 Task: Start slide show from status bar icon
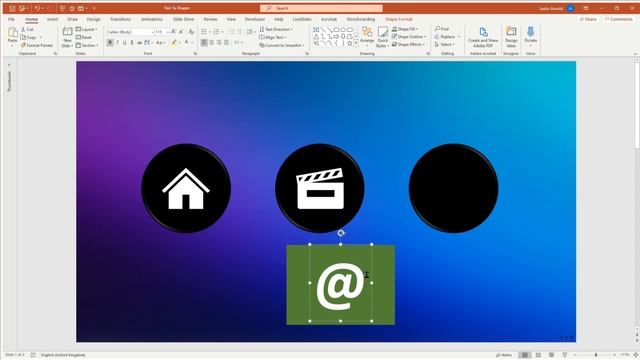tap(565, 355)
